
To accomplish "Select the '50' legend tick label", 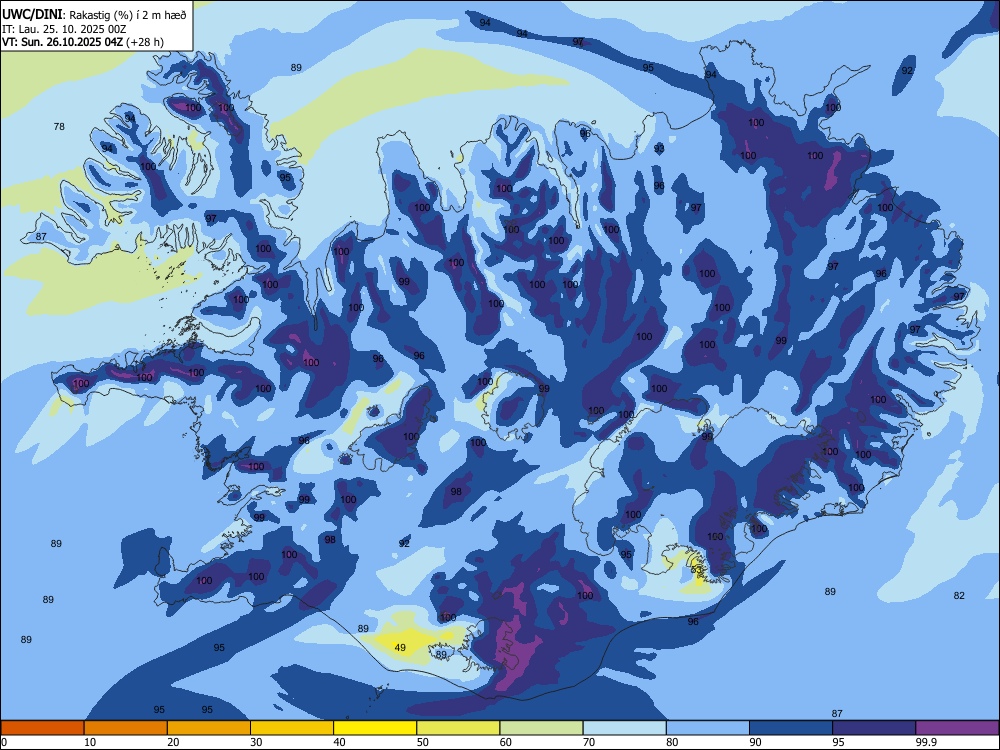I will point(422,742).
